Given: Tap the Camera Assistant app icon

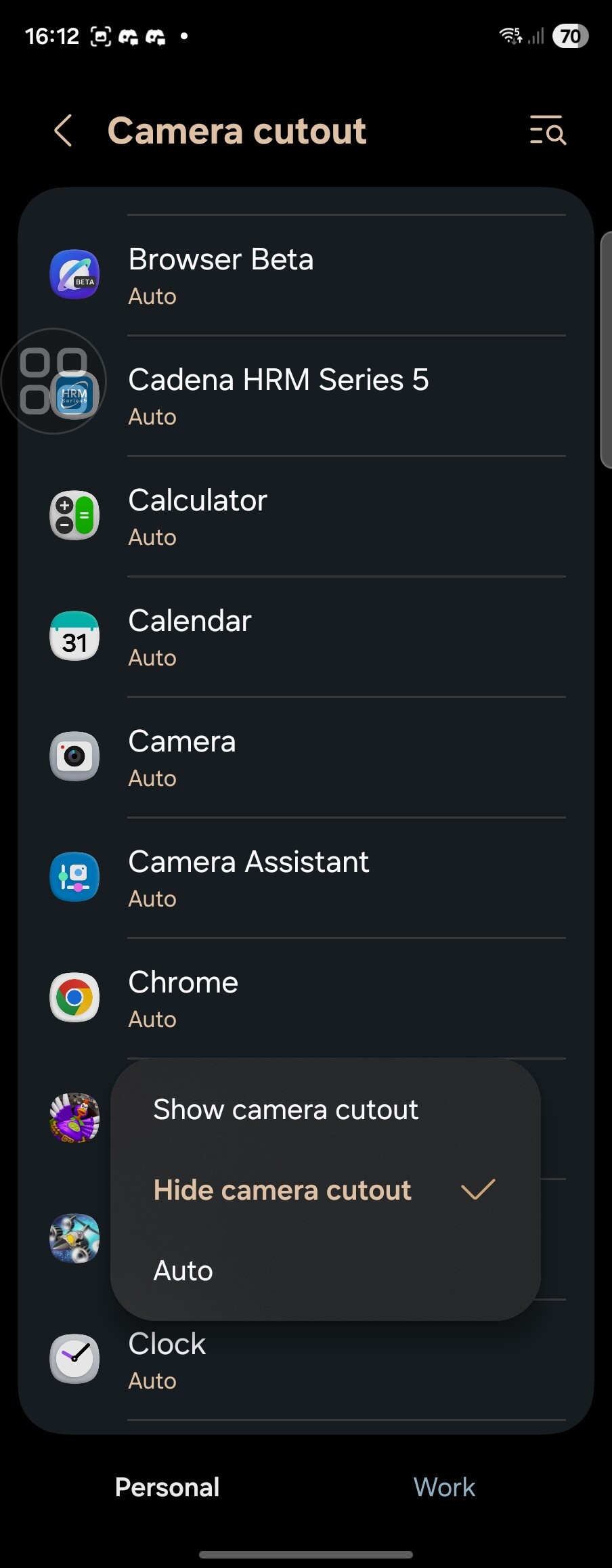Looking at the screenshot, I should click(74, 877).
